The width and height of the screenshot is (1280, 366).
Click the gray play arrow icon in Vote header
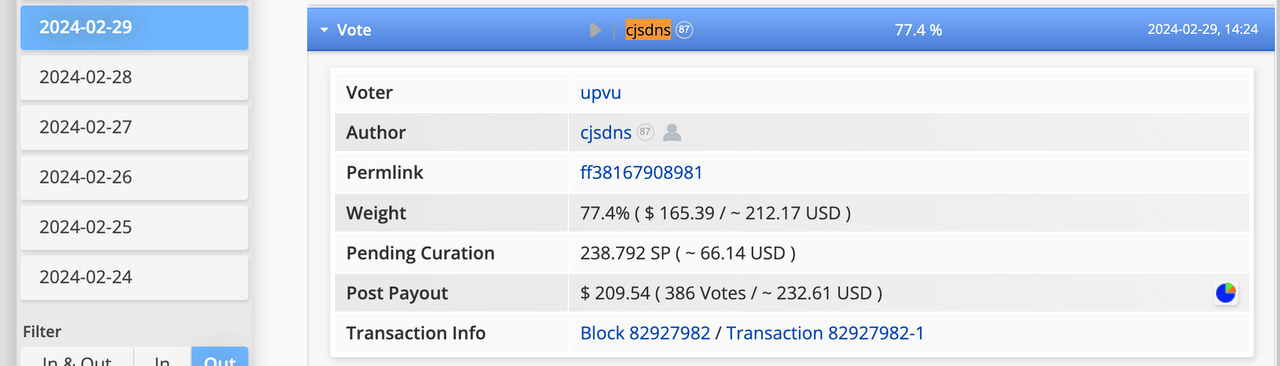596,30
